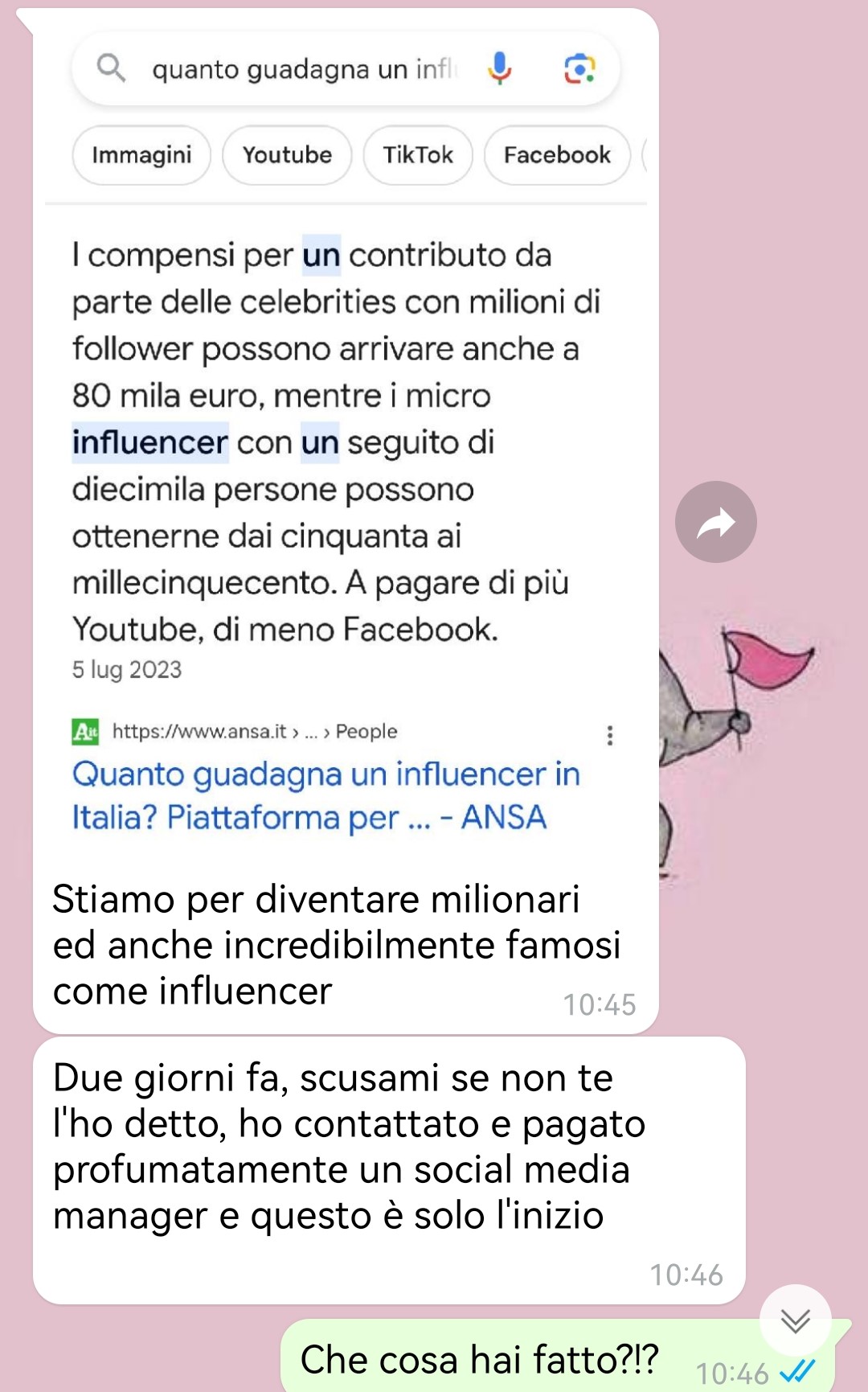Tap the scroll-to-bottom double chevron button
This screenshot has height=1392, width=868.
coord(795,1320)
